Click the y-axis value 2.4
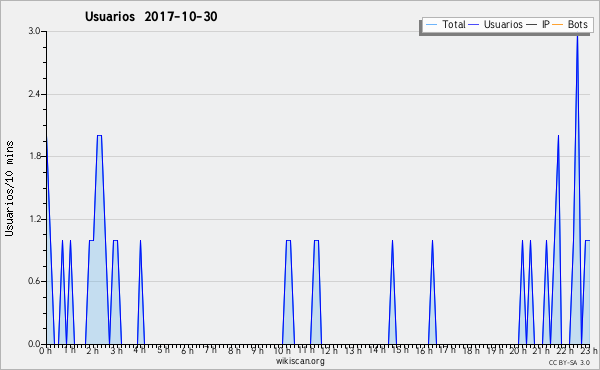This screenshot has height=370, width=600. coord(34,94)
